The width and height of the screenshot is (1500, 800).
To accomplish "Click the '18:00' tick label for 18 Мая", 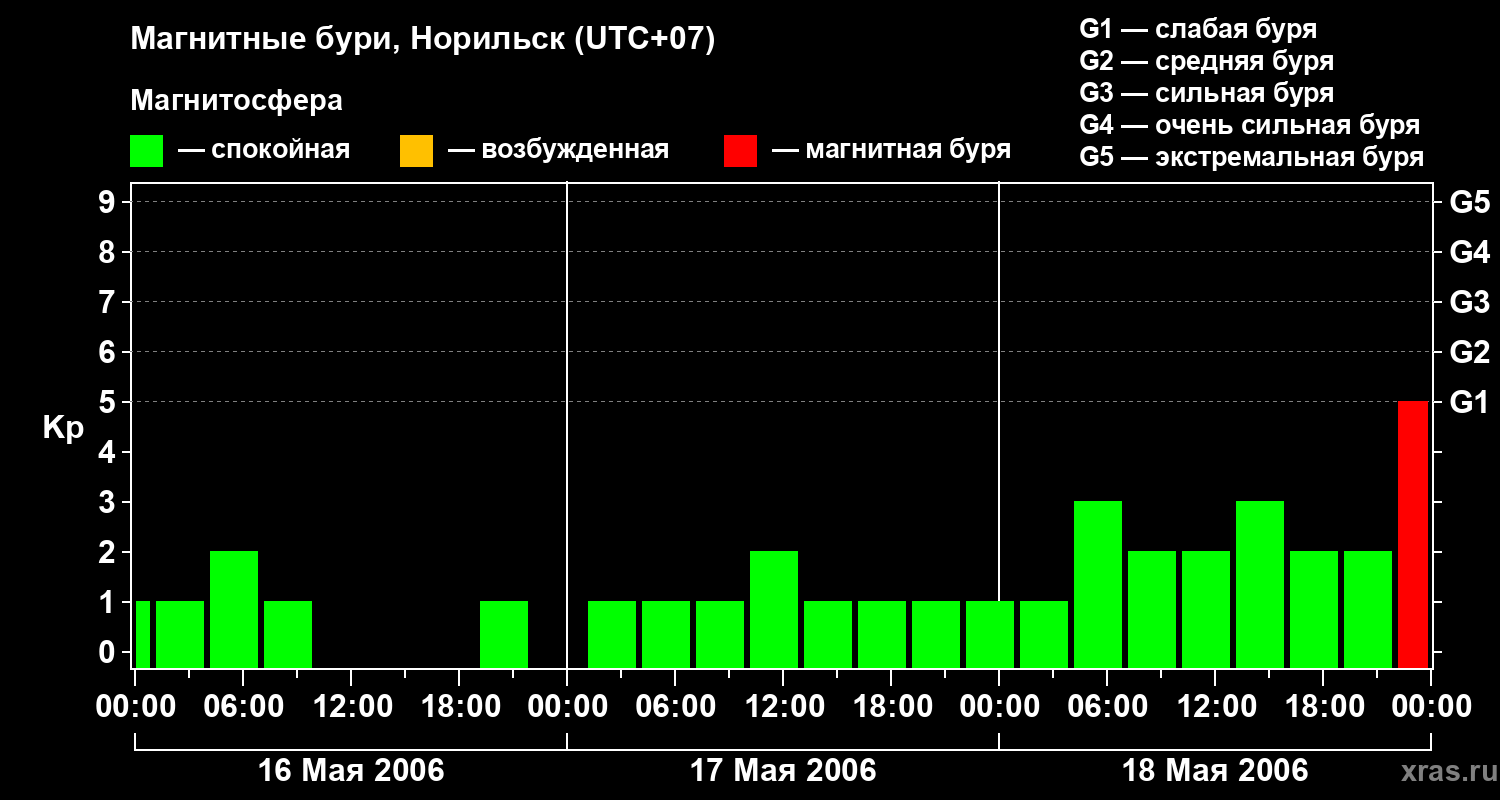I will [1323, 707].
